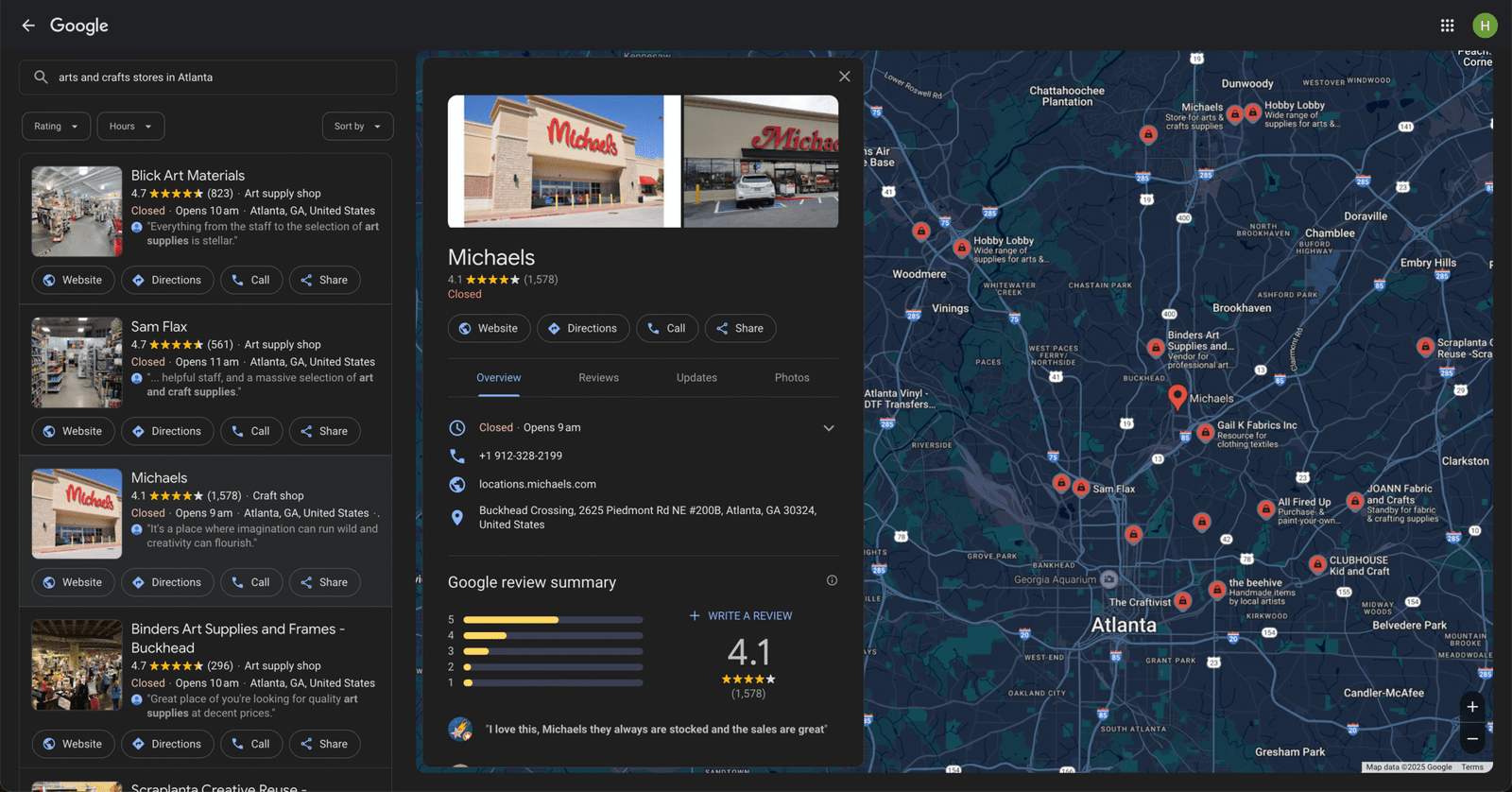Click Website button in Michaels detail panel
This screenshot has width=1512, height=792.
coord(490,328)
